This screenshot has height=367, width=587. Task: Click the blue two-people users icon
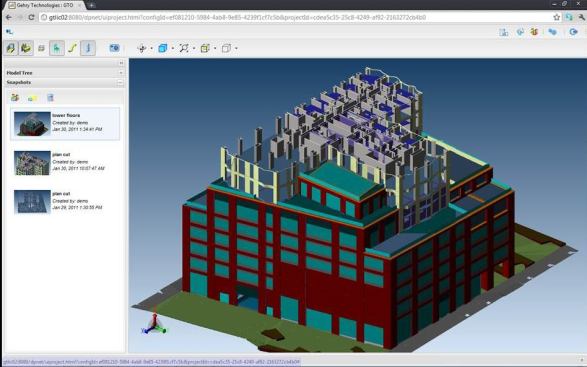[553, 32]
